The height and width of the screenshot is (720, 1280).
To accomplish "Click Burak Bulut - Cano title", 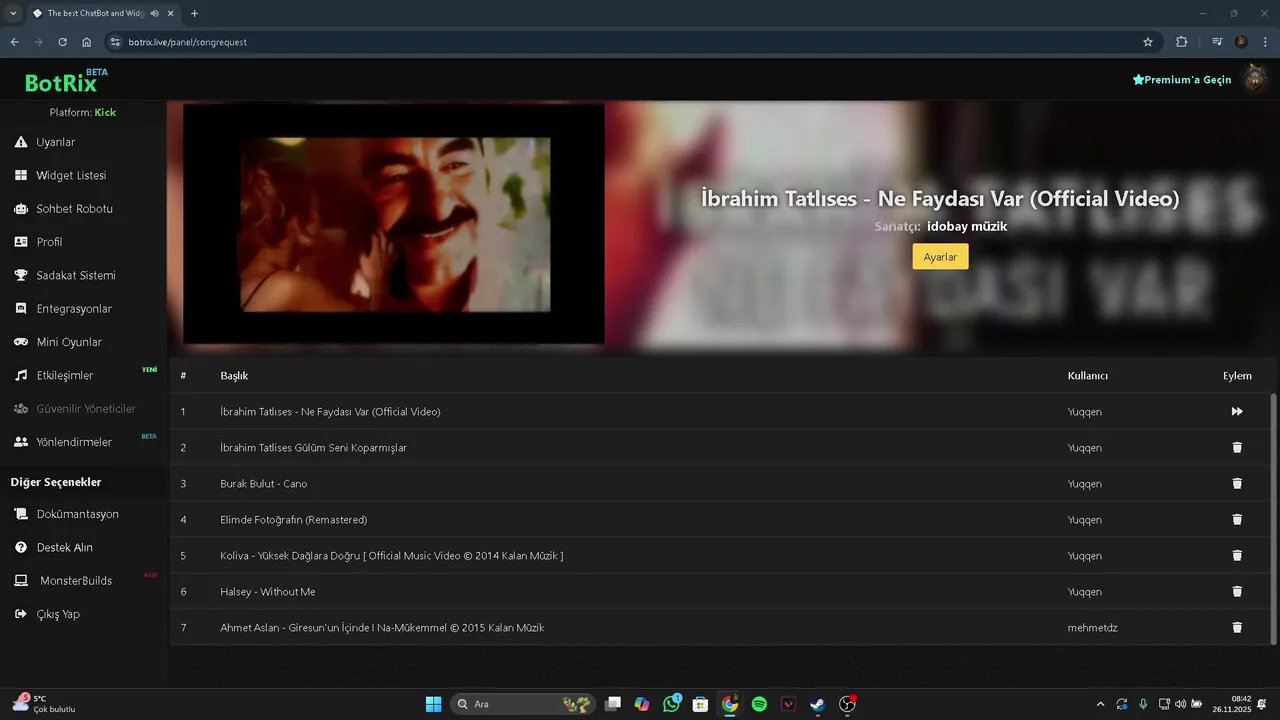I will [x=264, y=483].
